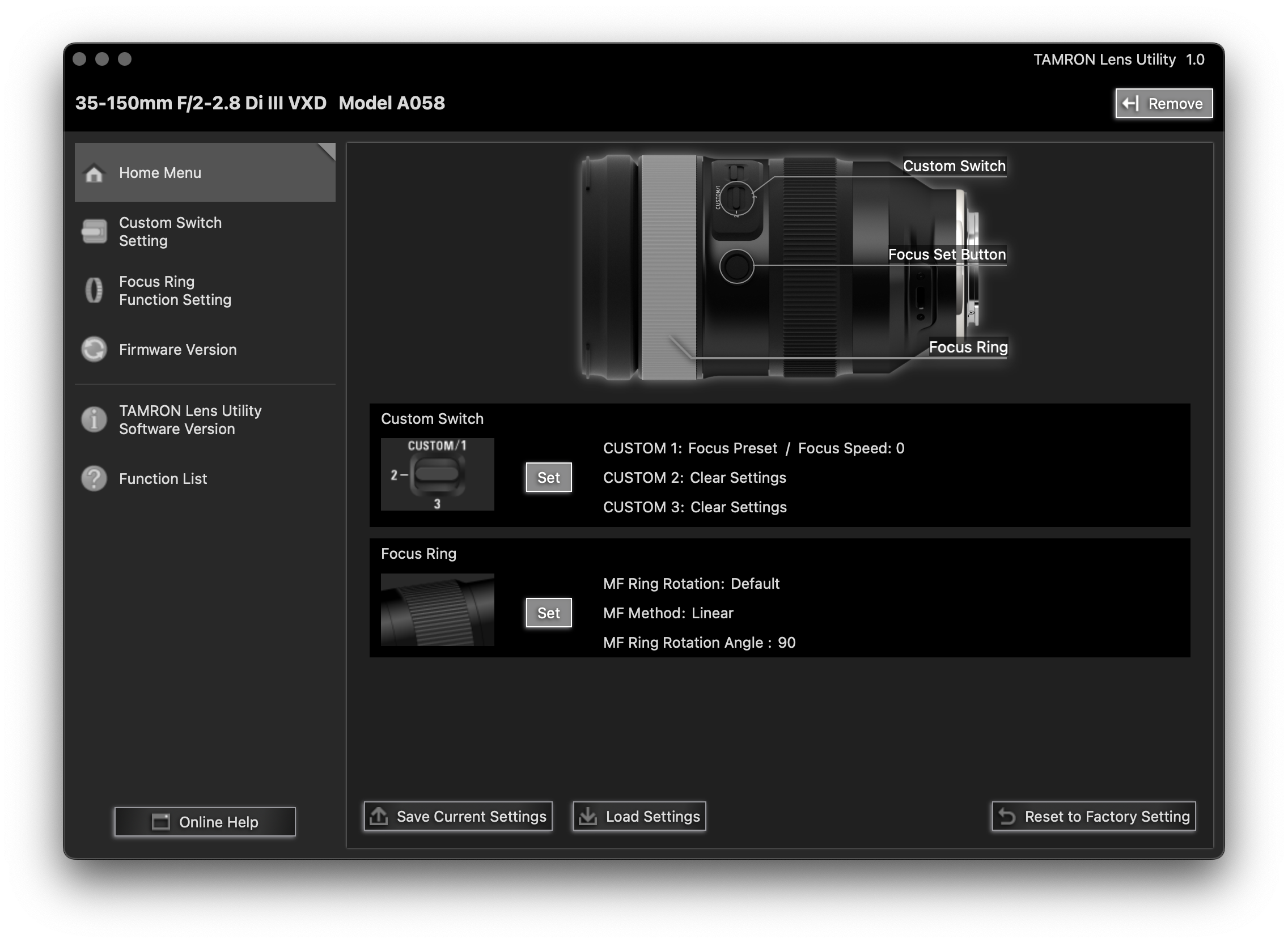
Task: Remove the connected lens
Action: coord(1163,103)
